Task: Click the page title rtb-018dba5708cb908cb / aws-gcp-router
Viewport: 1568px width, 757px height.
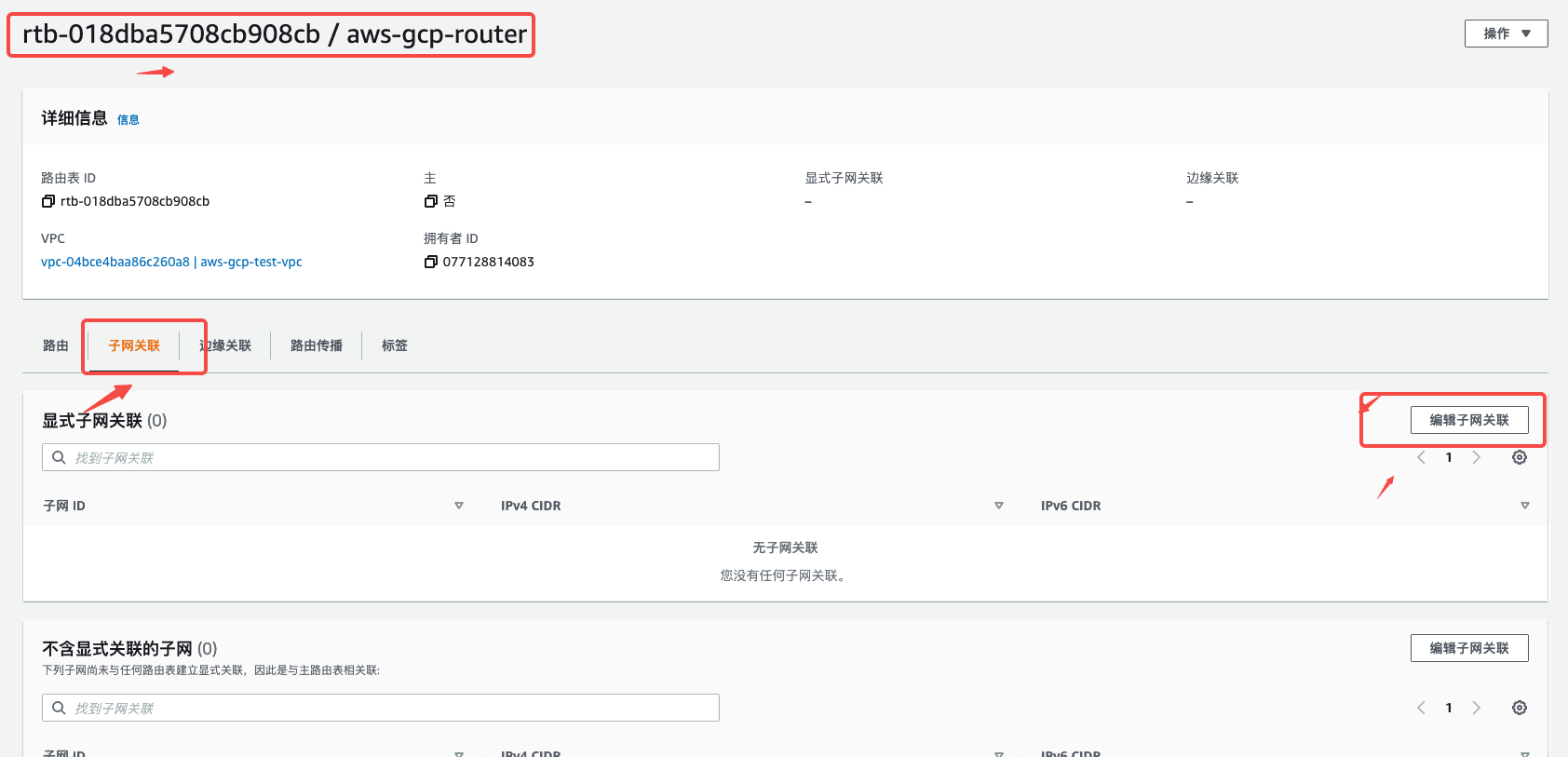Action: click(275, 34)
